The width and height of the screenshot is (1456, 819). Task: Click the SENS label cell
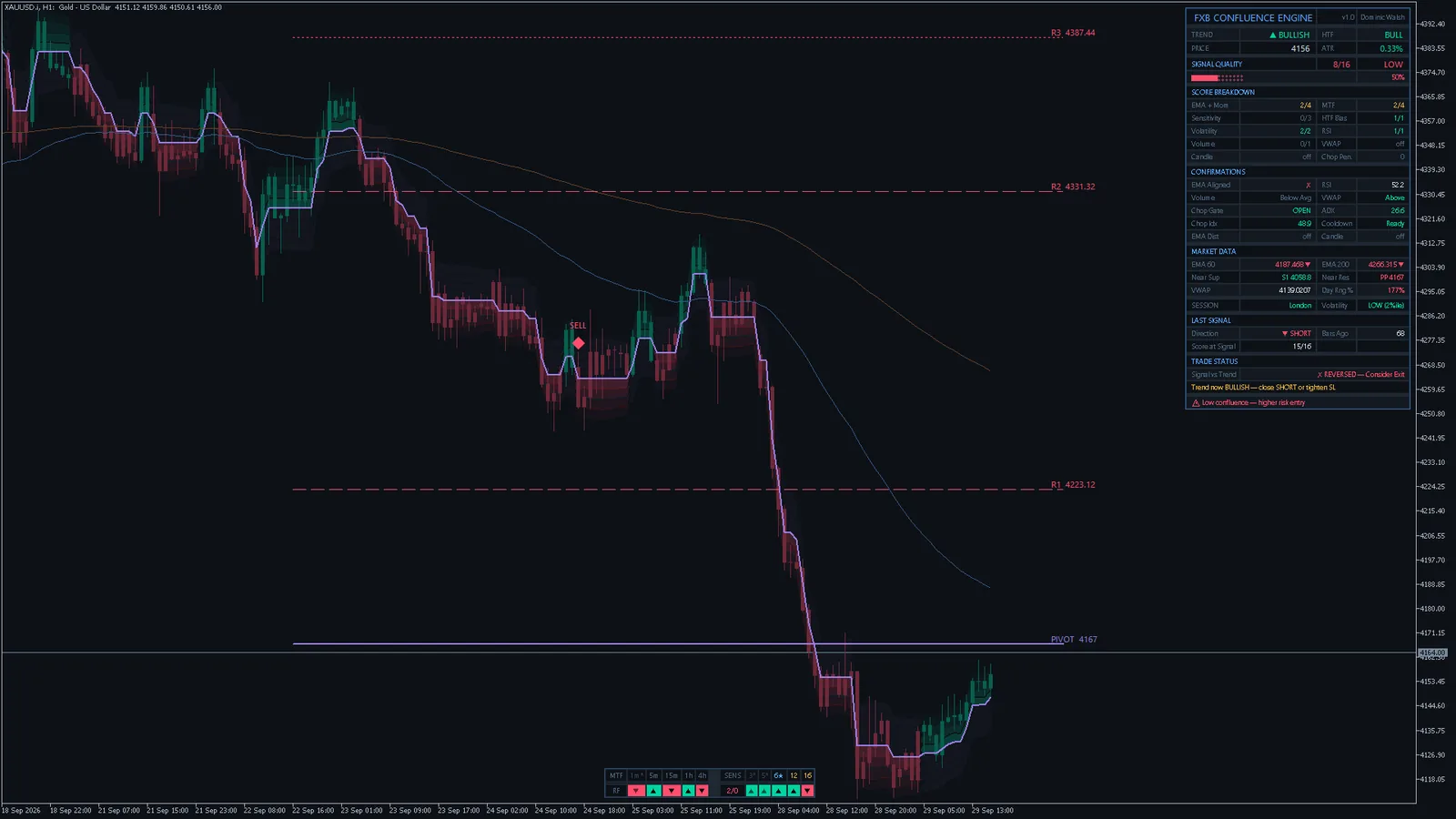[733, 775]
